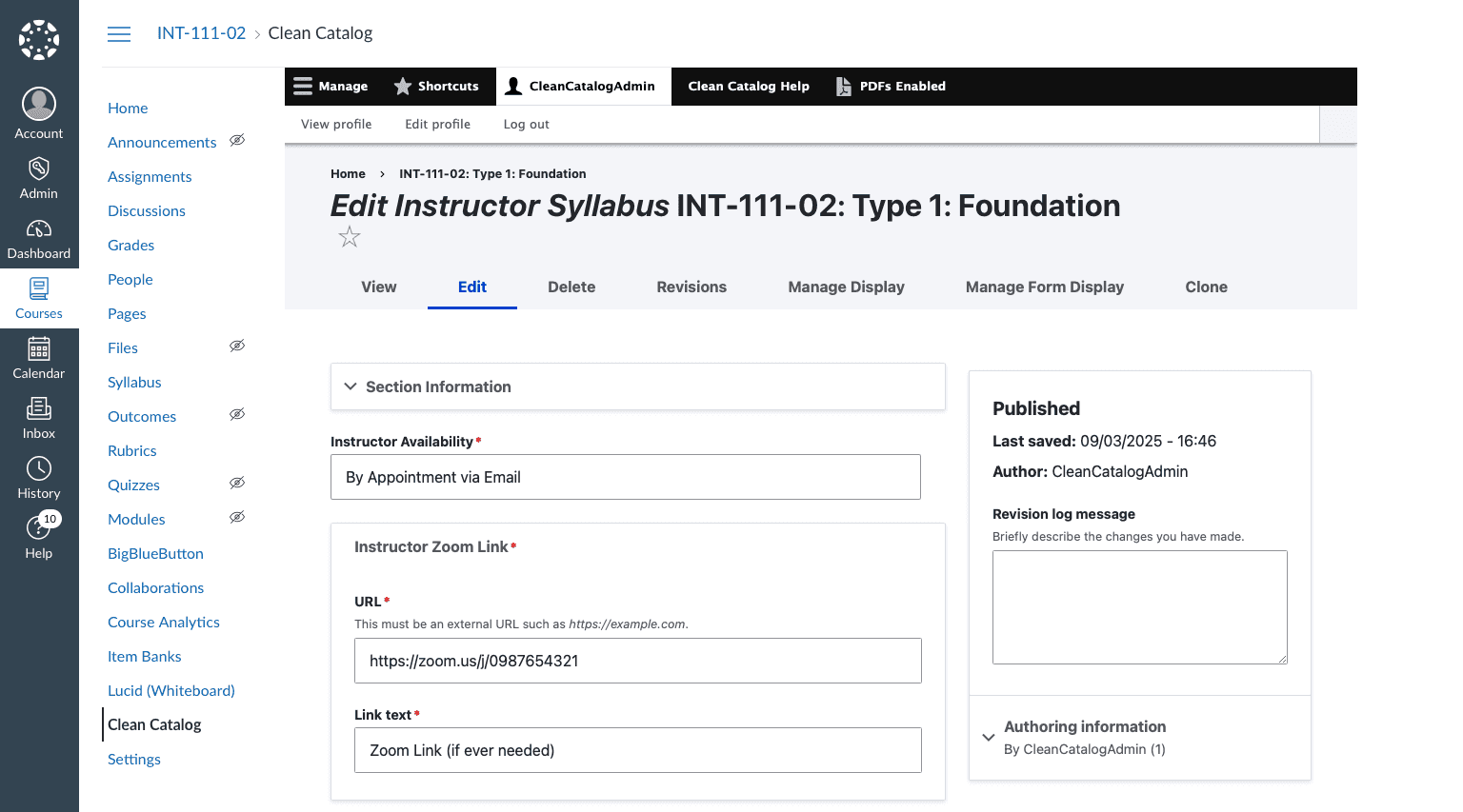
Task: Switch to the Manage Display tab
Action: pos(846,287)
